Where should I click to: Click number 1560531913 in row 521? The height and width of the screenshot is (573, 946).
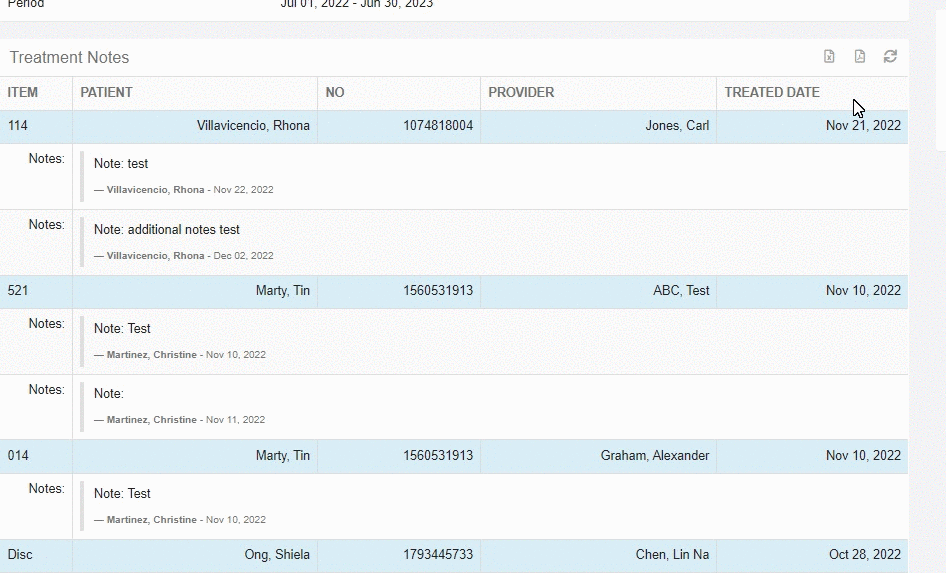coord(438,290)
